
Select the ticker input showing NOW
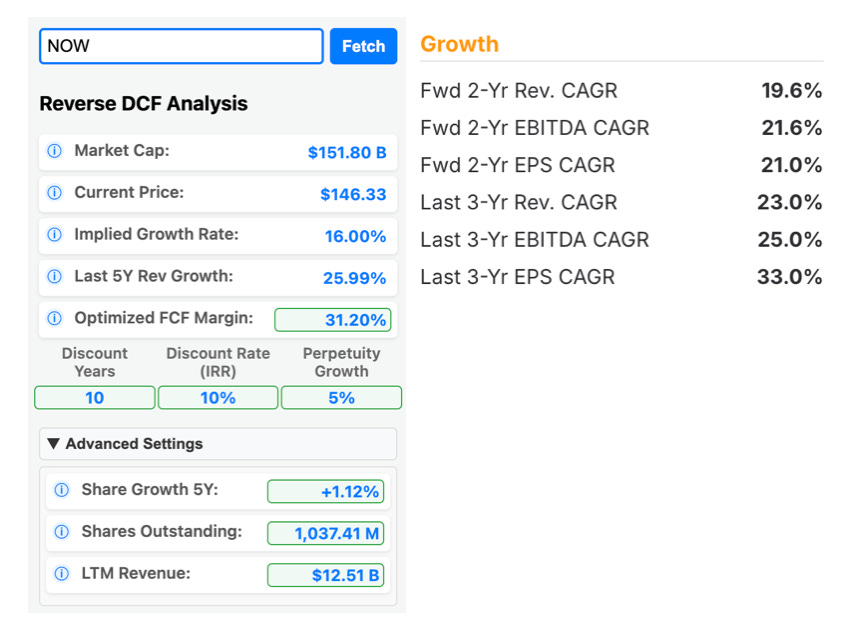click(180, 46)
